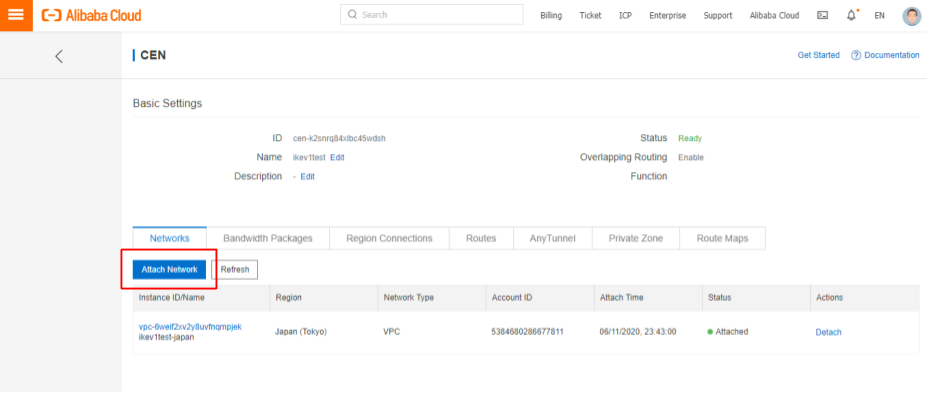Select the CEN ID cen-k2snrq84xlbc45wdsh
The height and width of the screenshot is (400, 933).
(339, 139)
